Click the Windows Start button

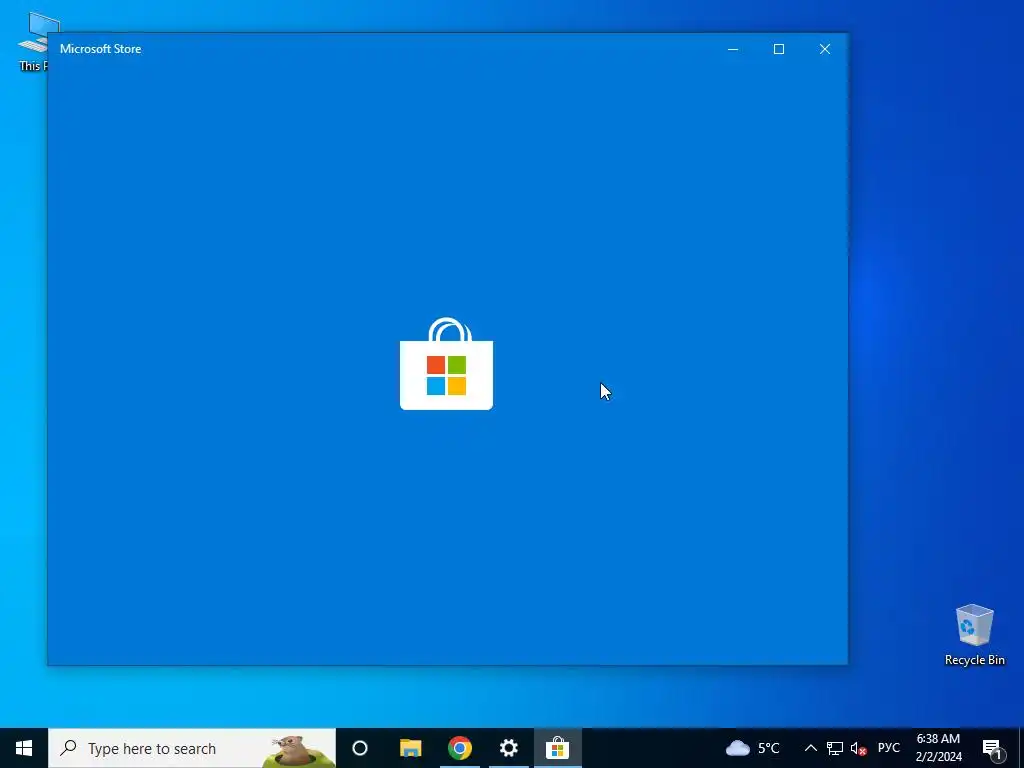(24, 748)
